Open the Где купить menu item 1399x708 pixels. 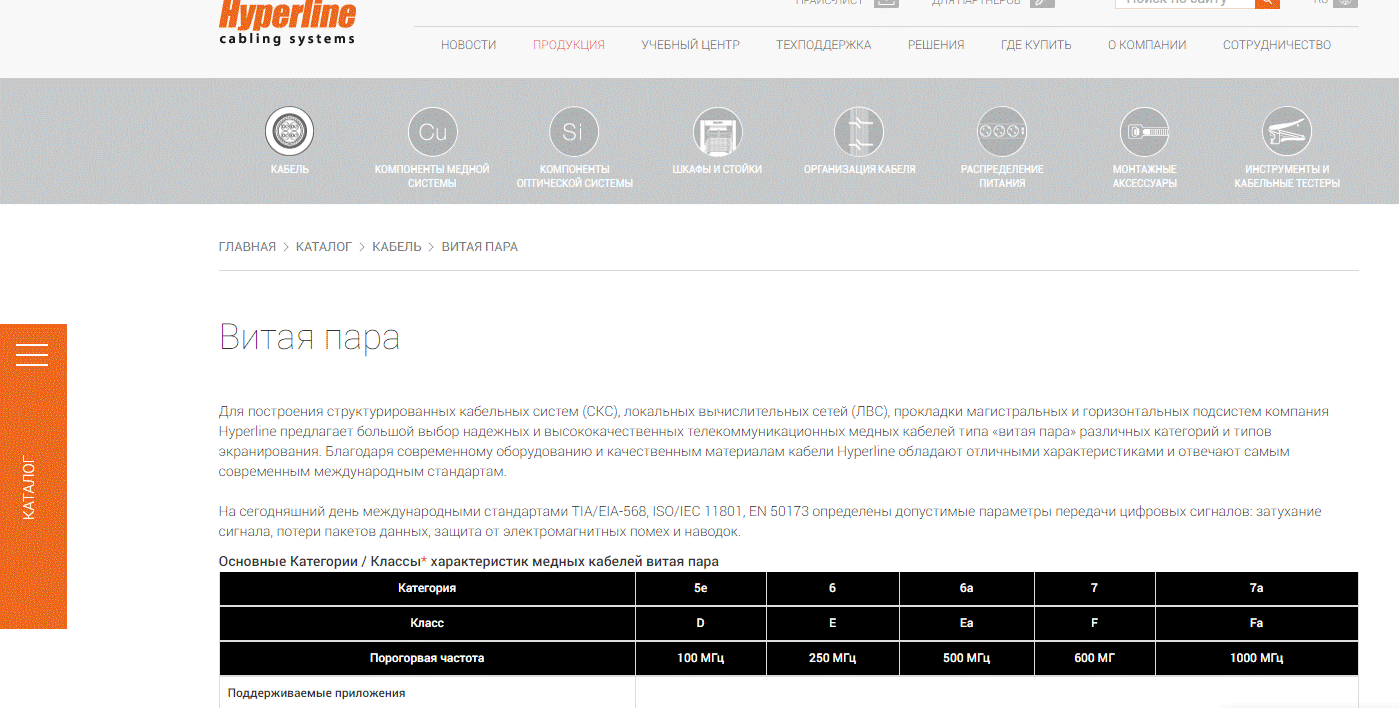1036,45
